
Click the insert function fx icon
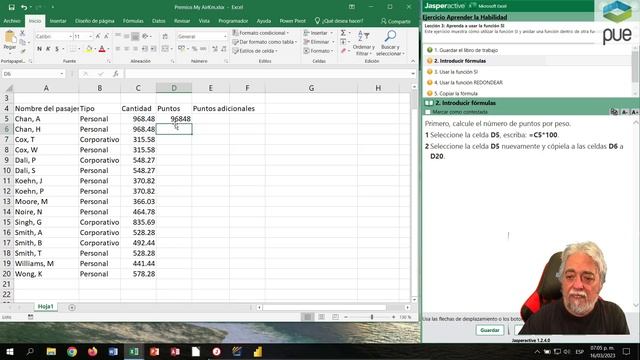[116, 73]
